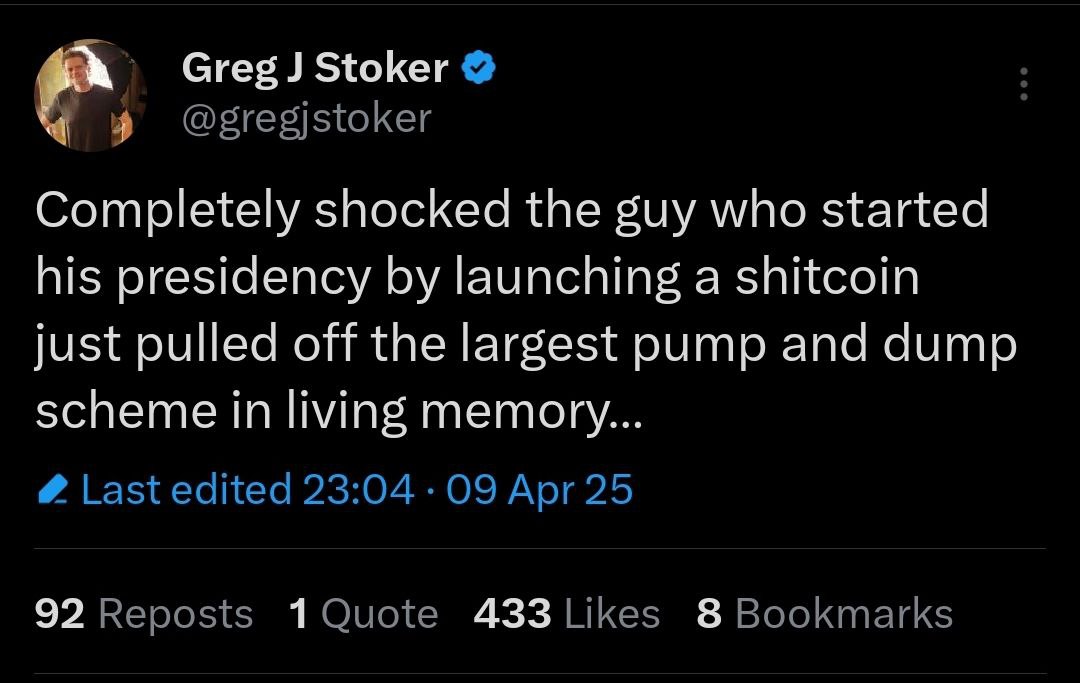Open the Quote list label
This screenshot has width=1080, height=683.
click(379, 614)
